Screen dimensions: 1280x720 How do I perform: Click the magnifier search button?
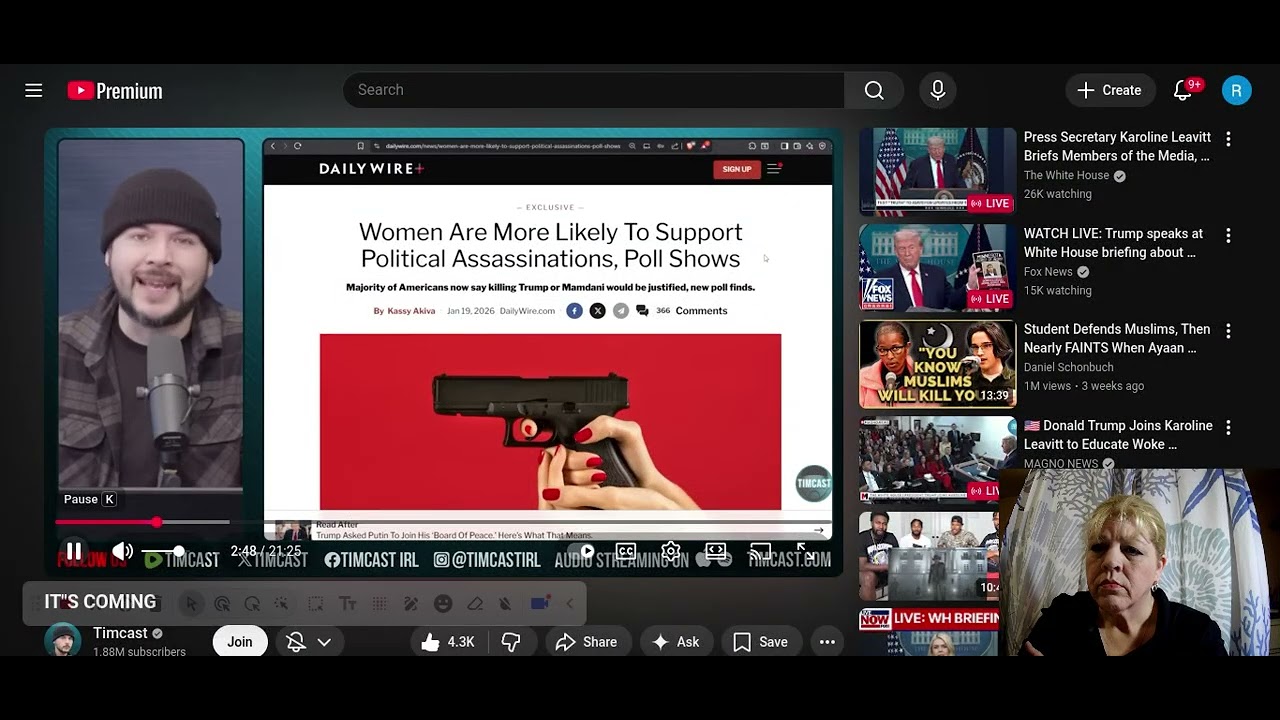[874, 90]
